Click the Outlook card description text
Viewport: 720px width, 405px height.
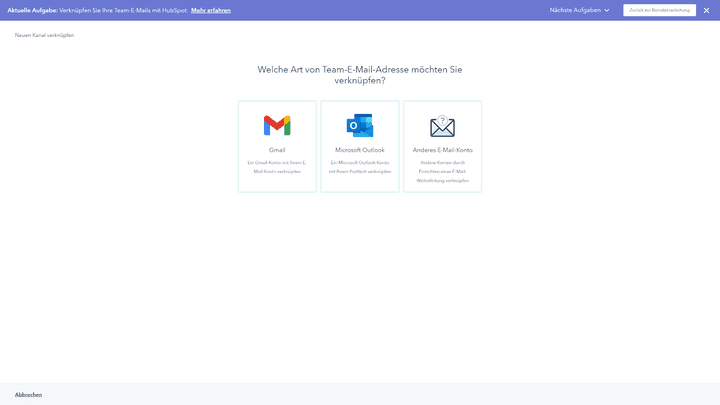(x=360, y=167)
